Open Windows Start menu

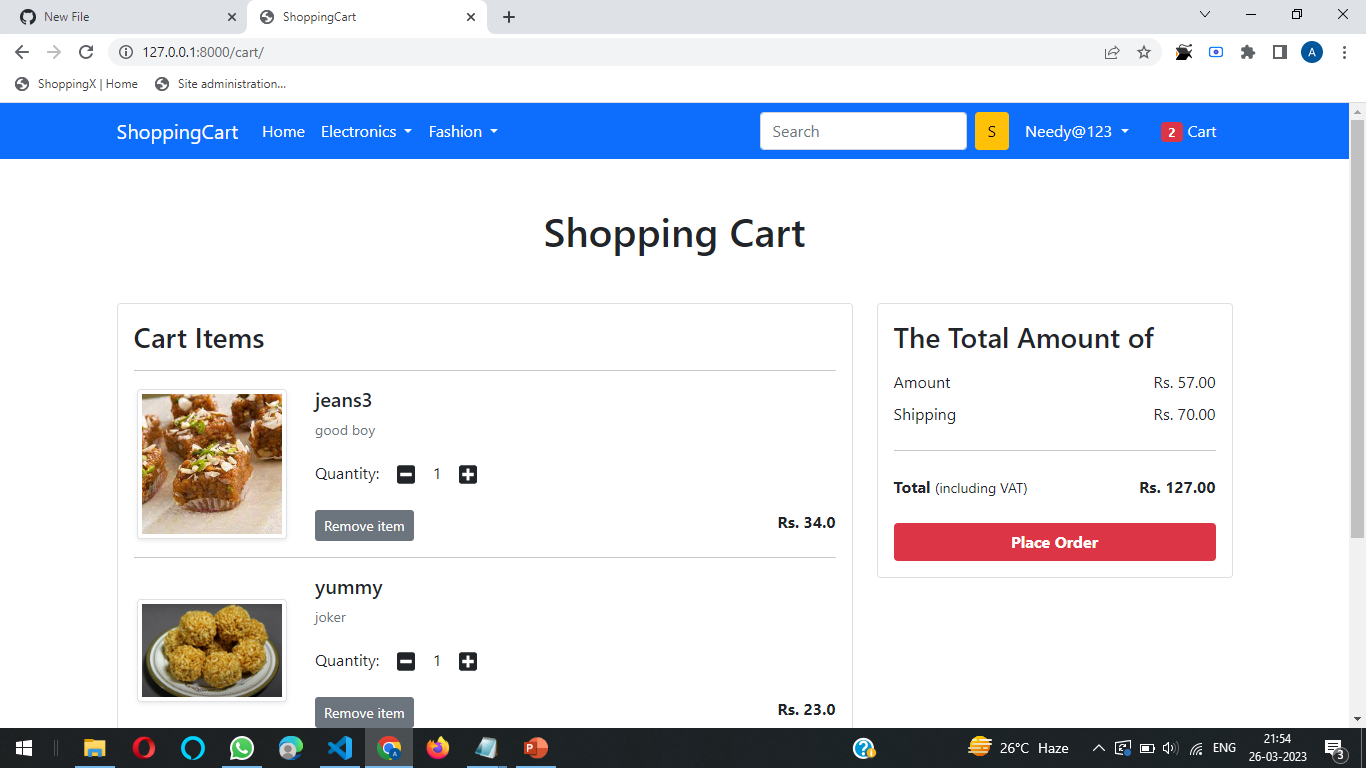pyautogui.click(x=24, y=748)
